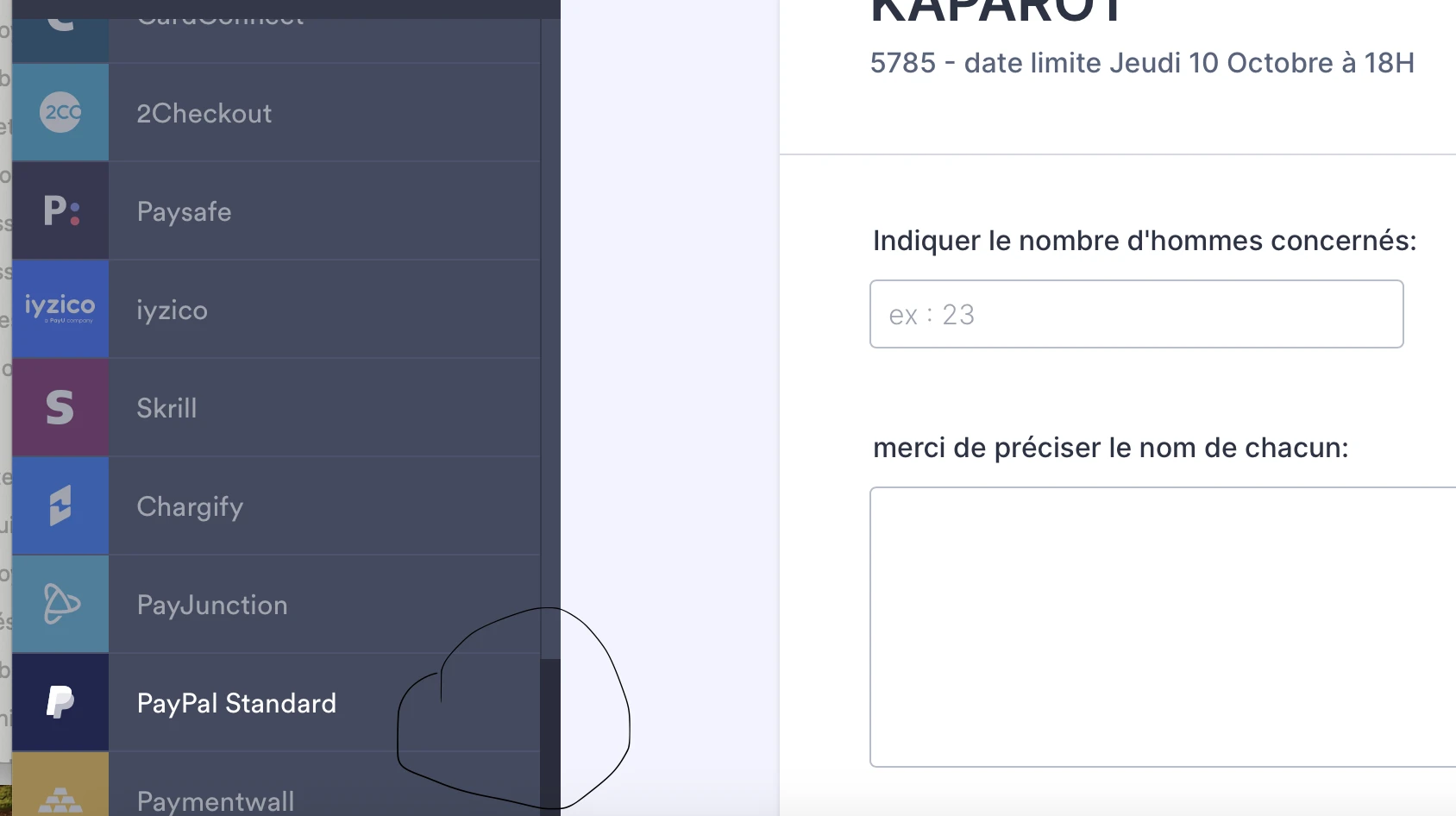Viewport: 1456px width, 816px height.
Task: Click the Paysafe "P:" logo icon
Action: click(60, 210)
